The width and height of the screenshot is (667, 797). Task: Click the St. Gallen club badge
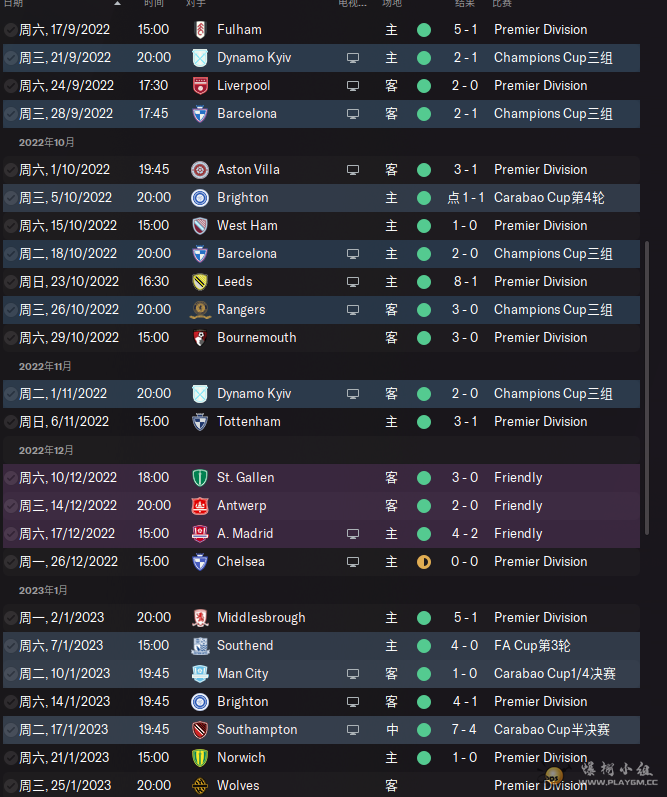pos(200,478)
